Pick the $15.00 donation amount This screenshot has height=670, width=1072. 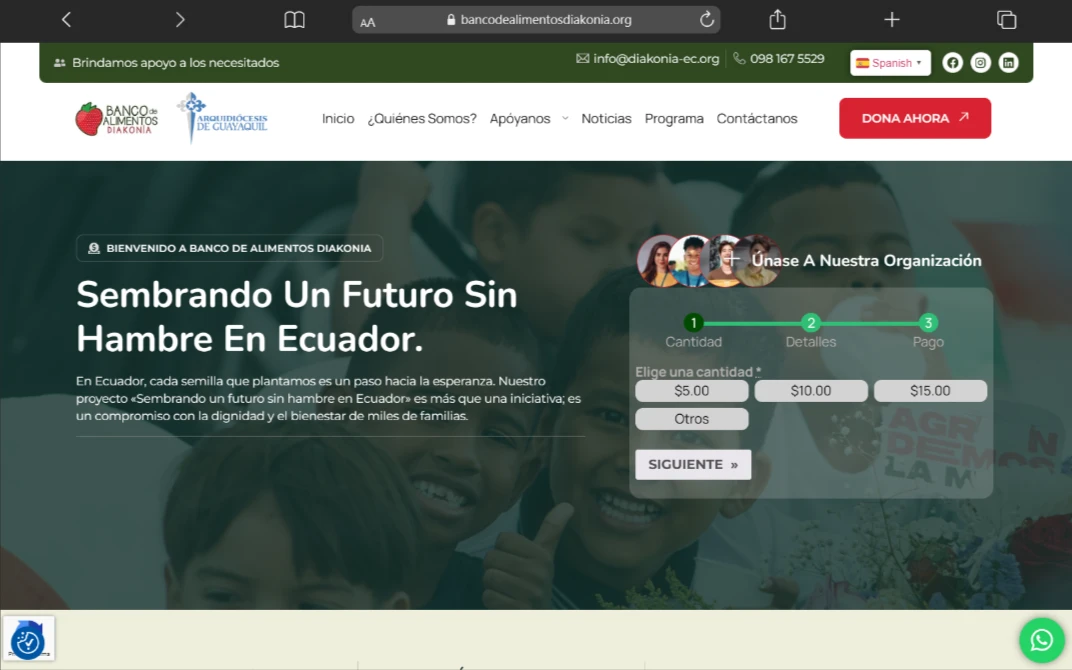point(930,391)
